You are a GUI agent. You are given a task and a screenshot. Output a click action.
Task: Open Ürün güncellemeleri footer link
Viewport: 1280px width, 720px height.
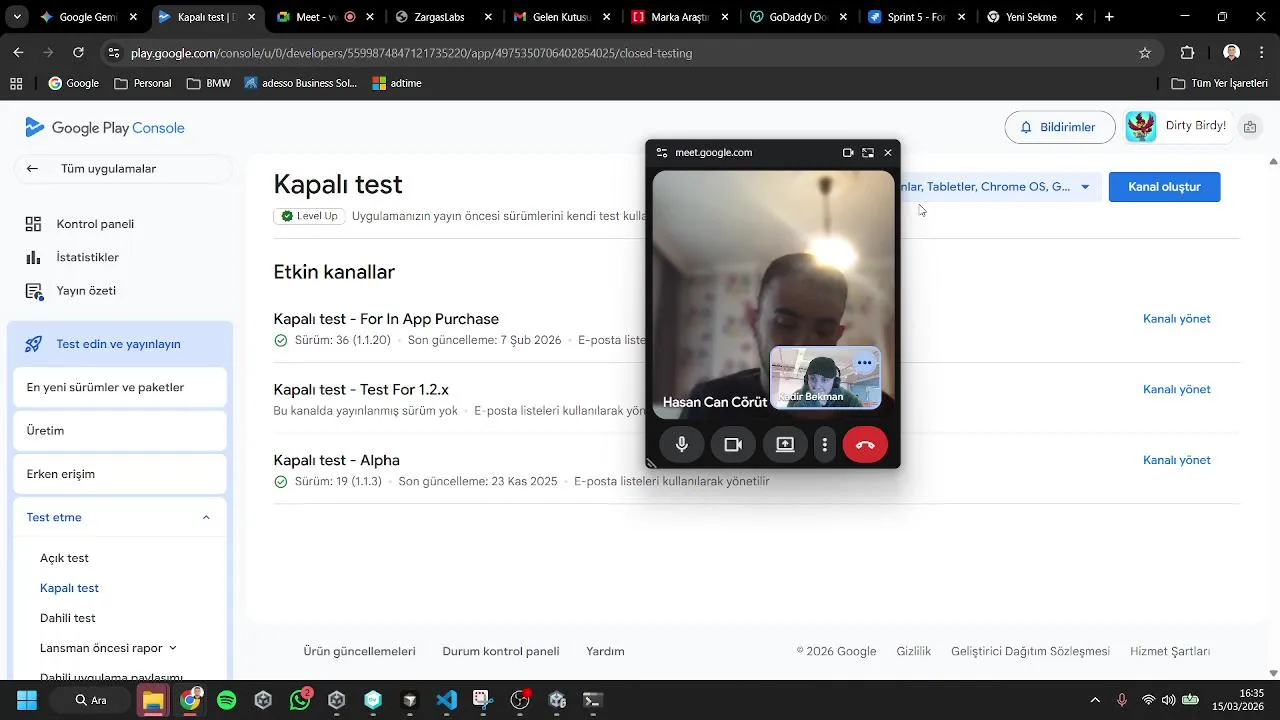pos(359,651)
